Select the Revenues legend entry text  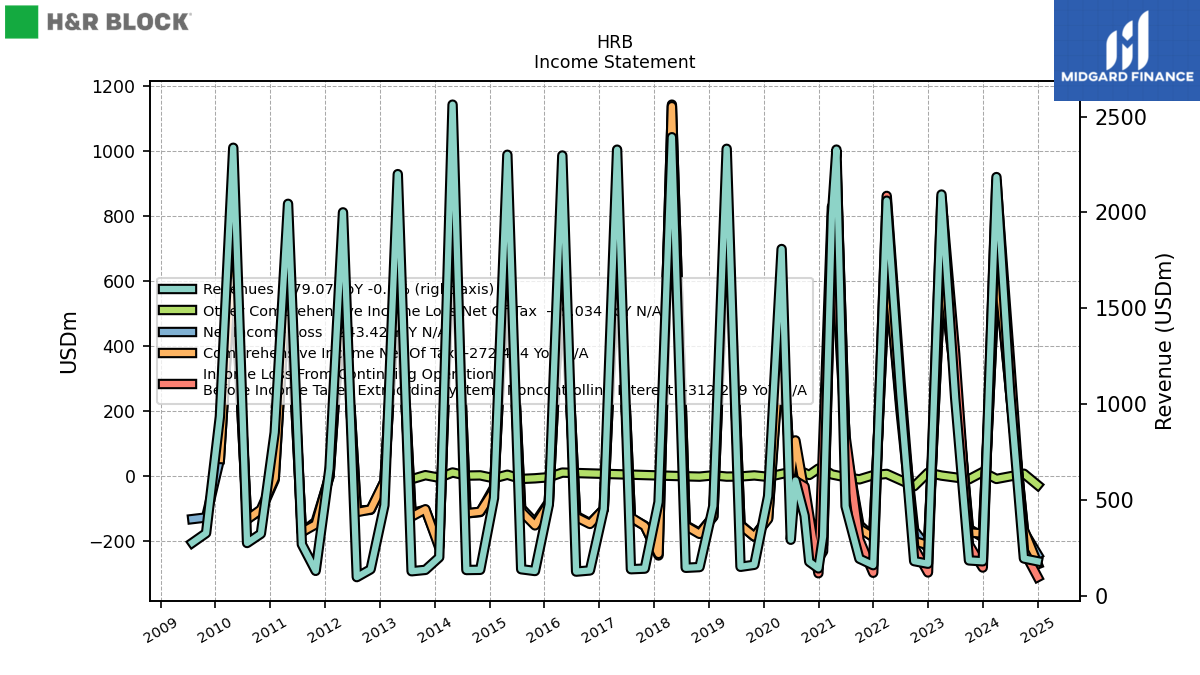click(348, 289)
